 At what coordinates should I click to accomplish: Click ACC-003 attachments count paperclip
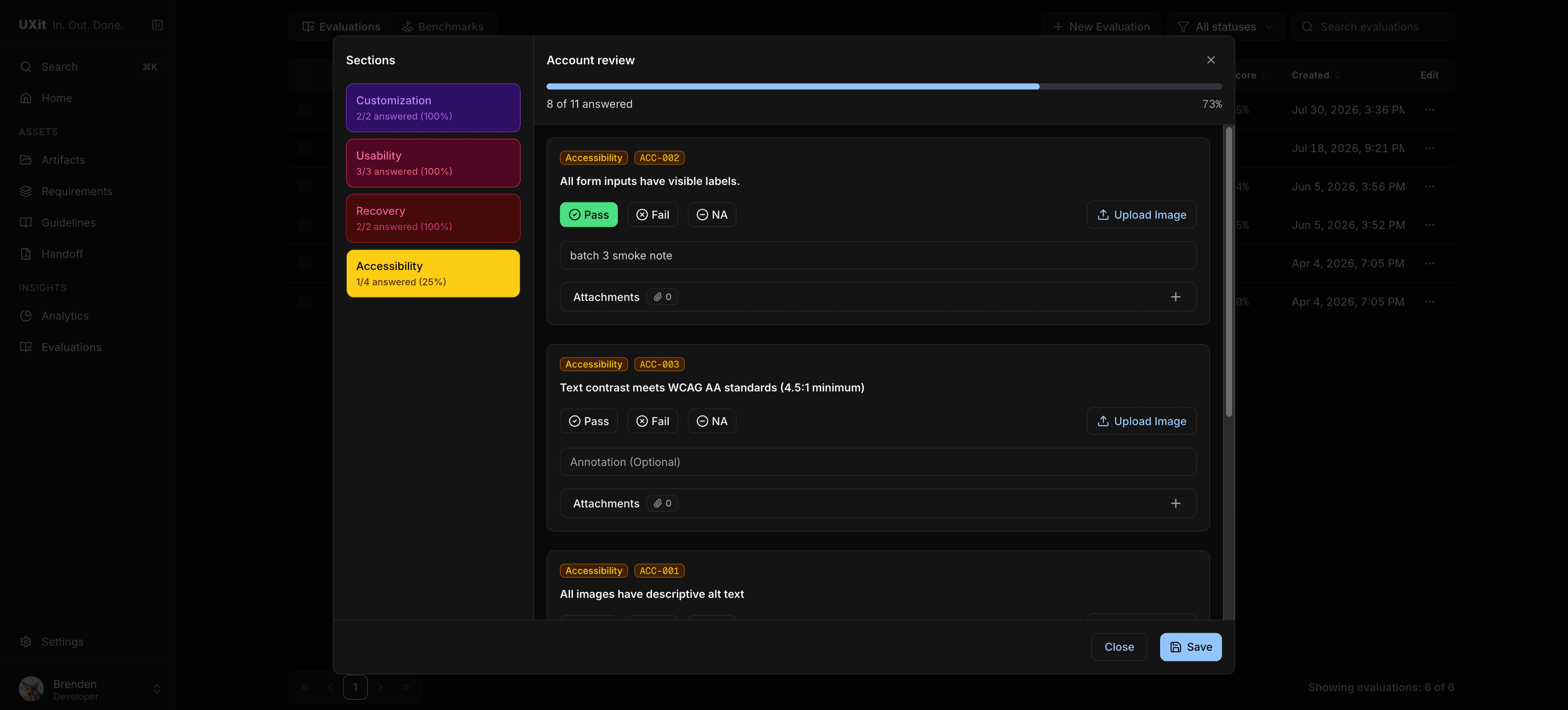tap(662, 503)
